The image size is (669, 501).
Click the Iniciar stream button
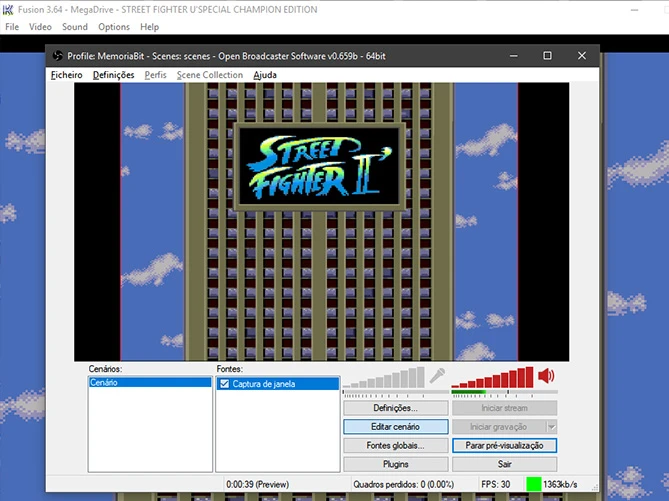coord(504,408)
